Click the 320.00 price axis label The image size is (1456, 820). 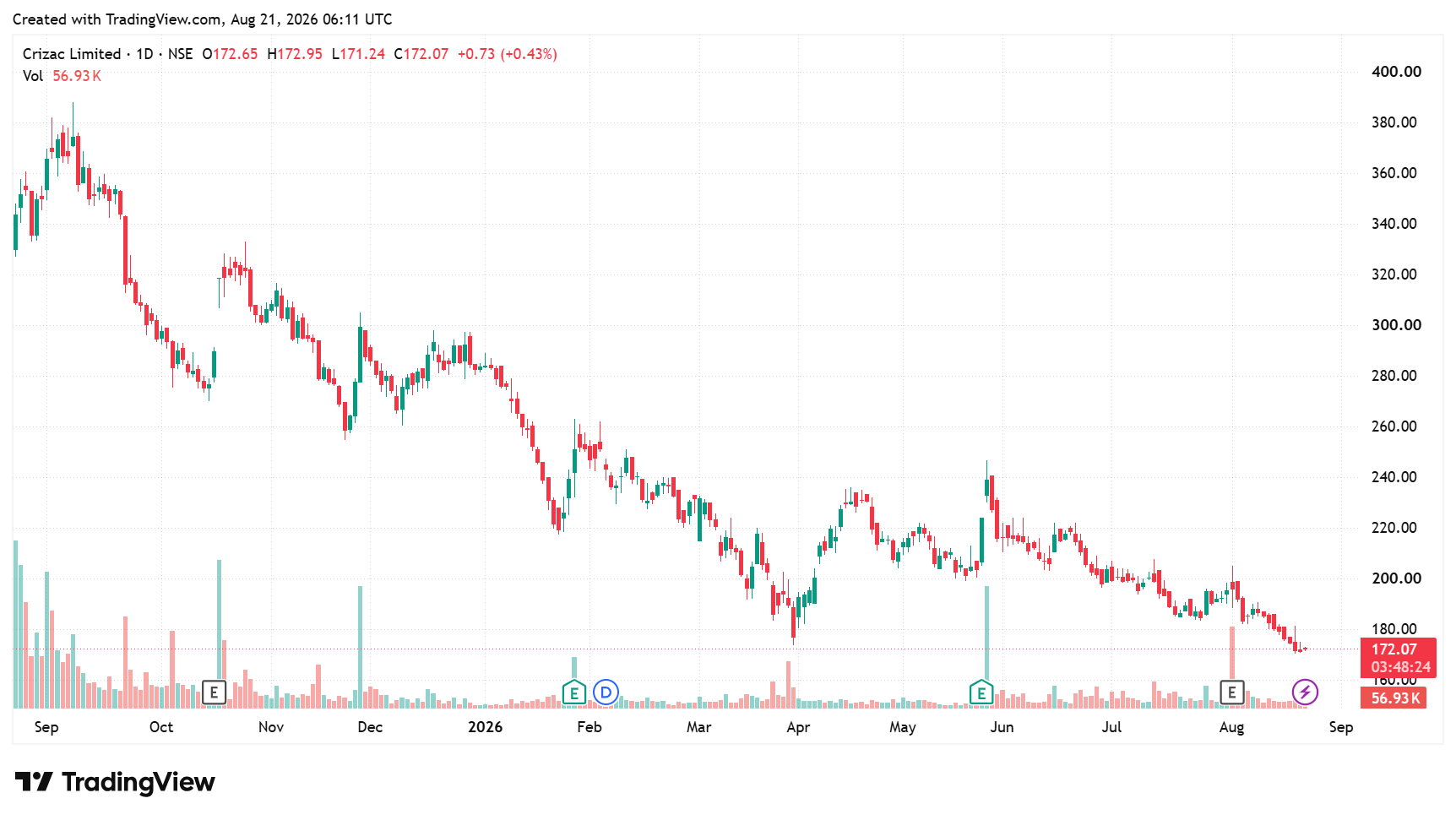point(1394,274)
